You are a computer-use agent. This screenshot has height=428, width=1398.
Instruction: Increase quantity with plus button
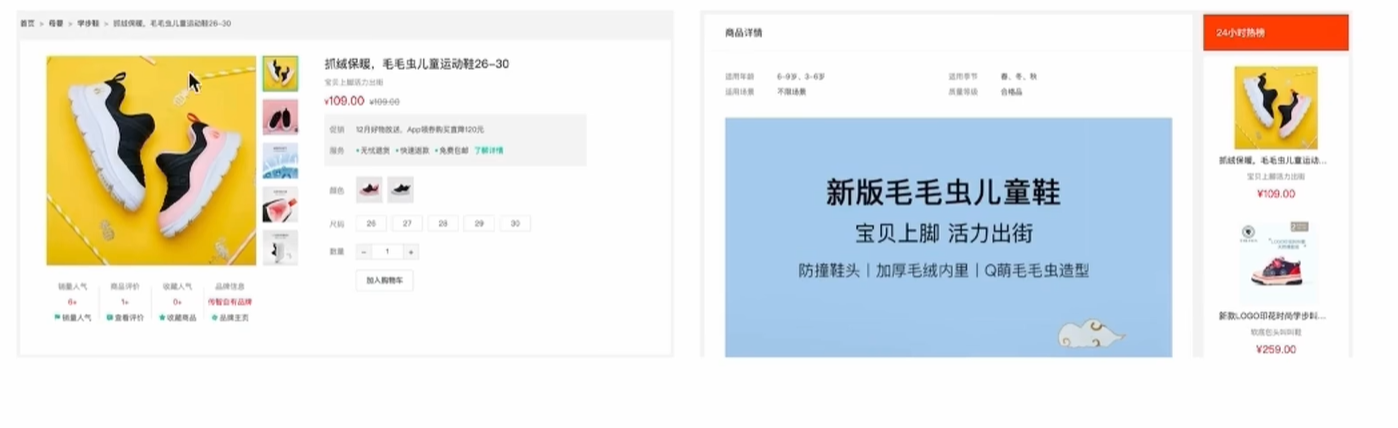point(410,252)
